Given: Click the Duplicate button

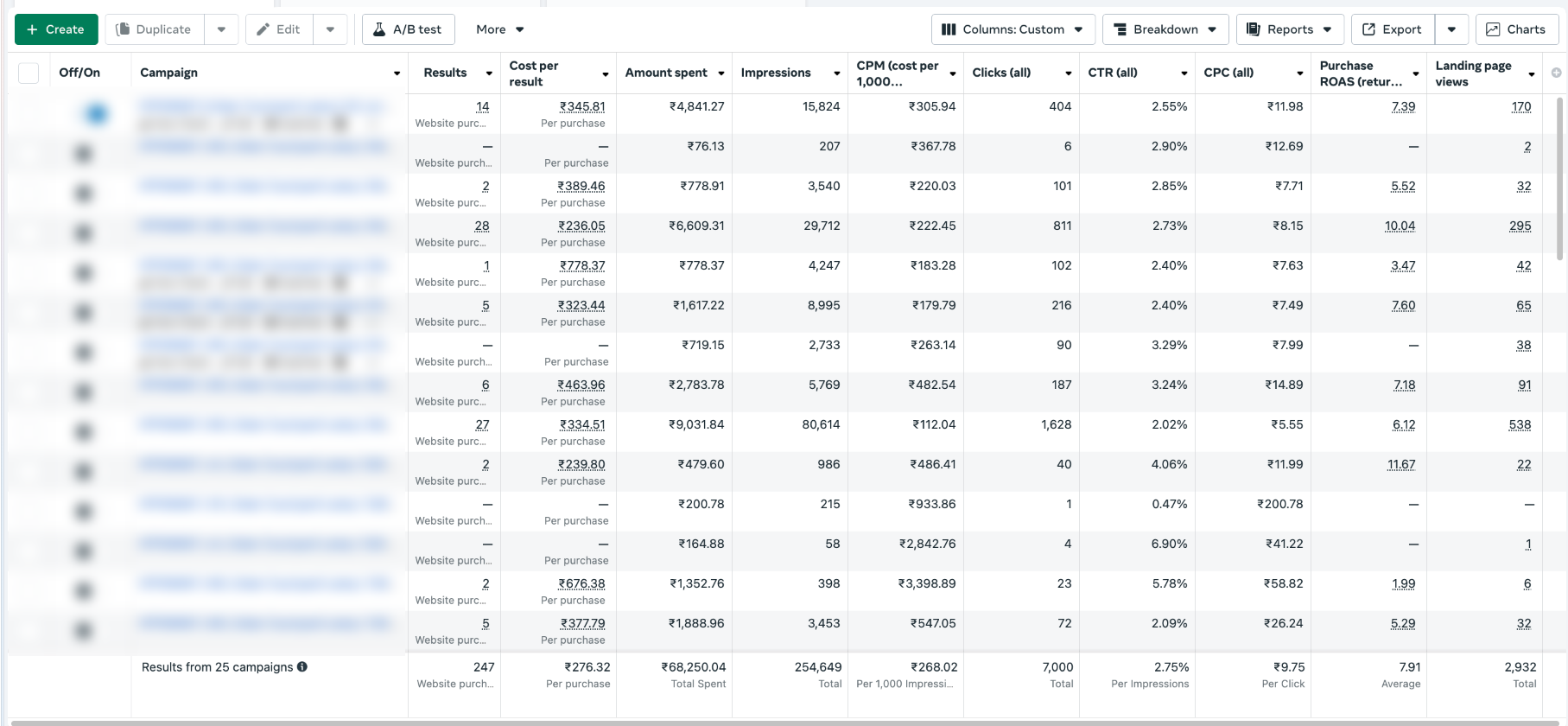Looking at the screenshot, I should (154, 29).
